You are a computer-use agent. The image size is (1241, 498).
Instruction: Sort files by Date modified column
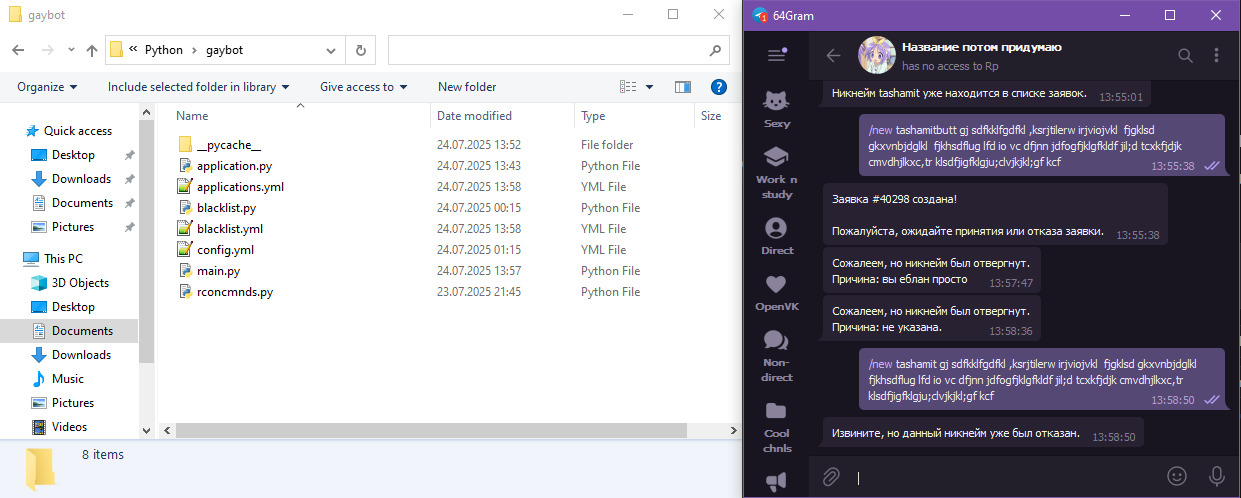pos(475,116)
